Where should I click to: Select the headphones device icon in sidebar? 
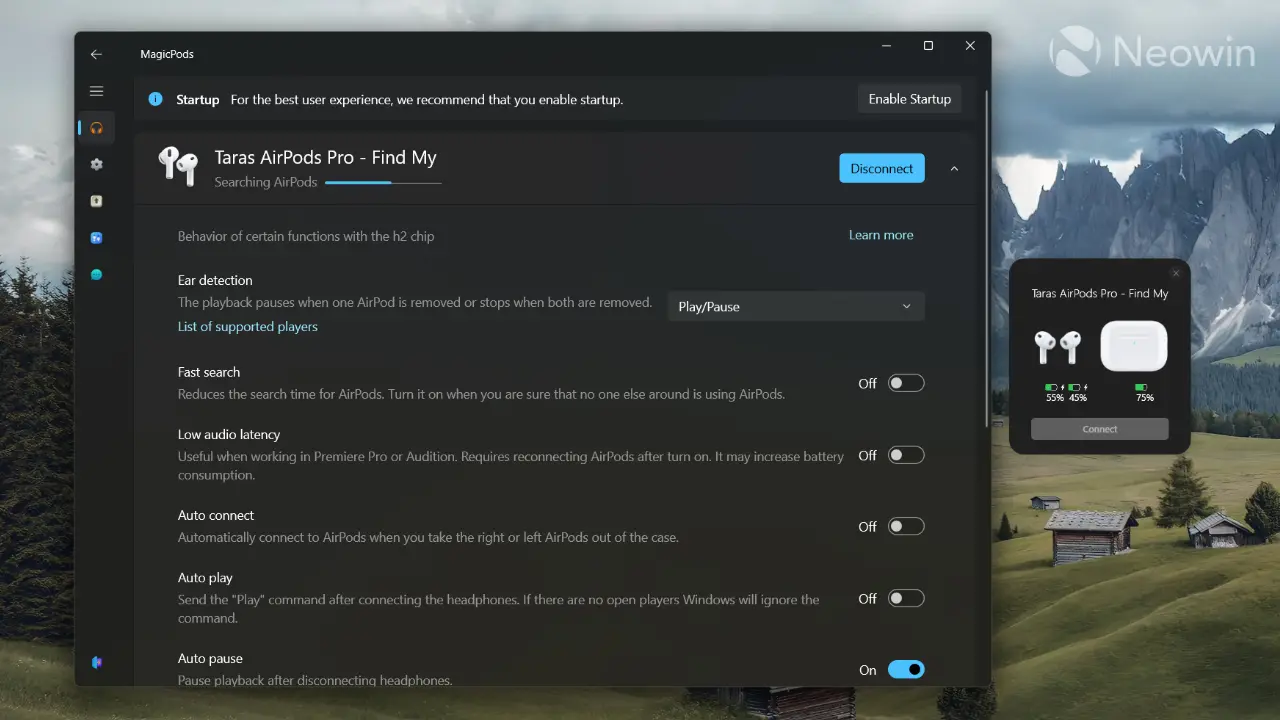96,127
